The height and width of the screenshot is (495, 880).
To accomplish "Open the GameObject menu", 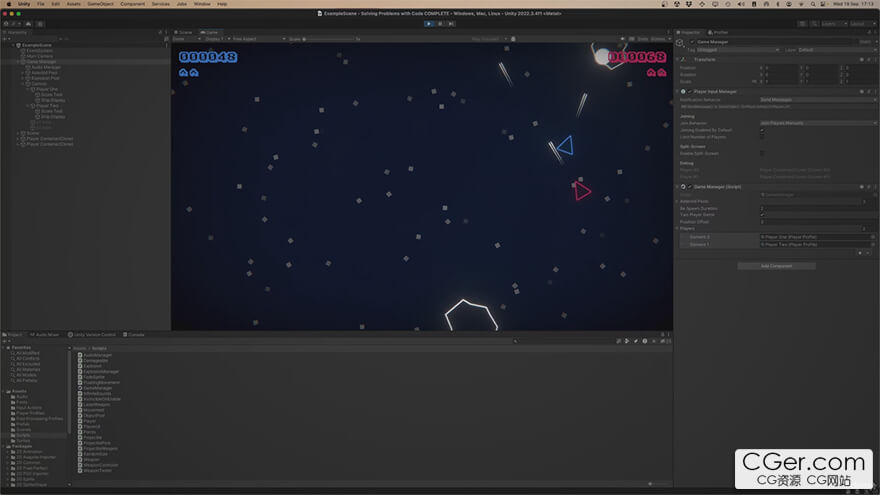I will click(100, 4).
